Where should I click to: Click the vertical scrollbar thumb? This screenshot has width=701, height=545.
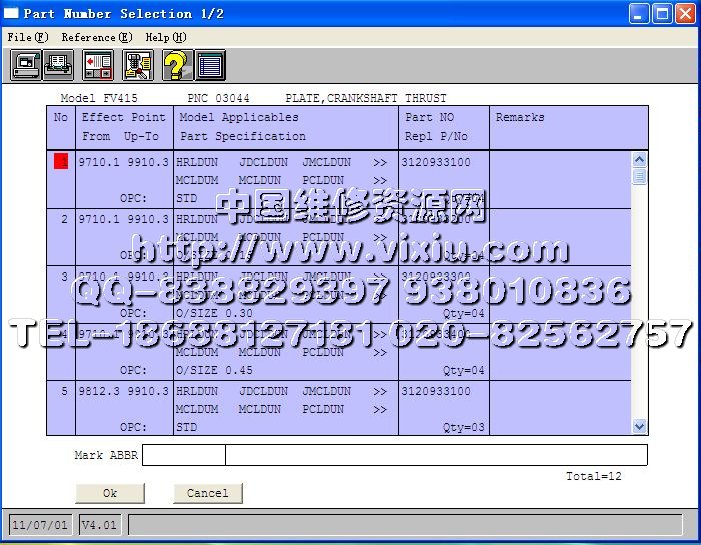pos(639,177)
